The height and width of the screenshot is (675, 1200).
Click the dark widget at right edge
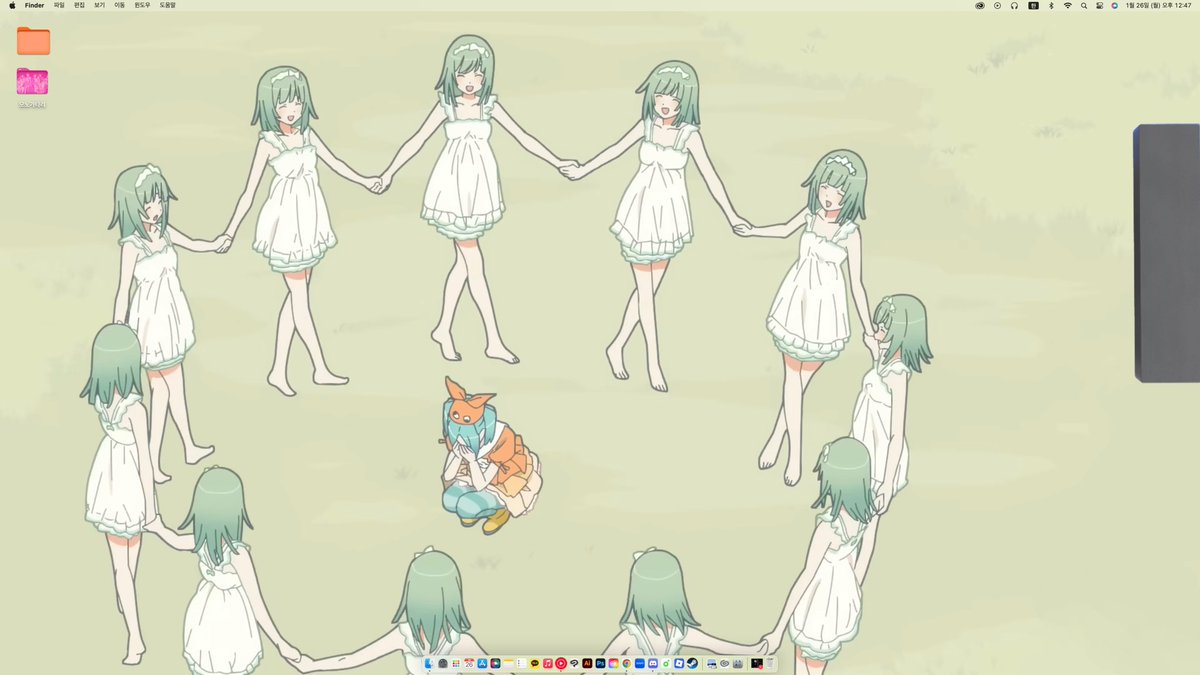tap(1167, 253)
